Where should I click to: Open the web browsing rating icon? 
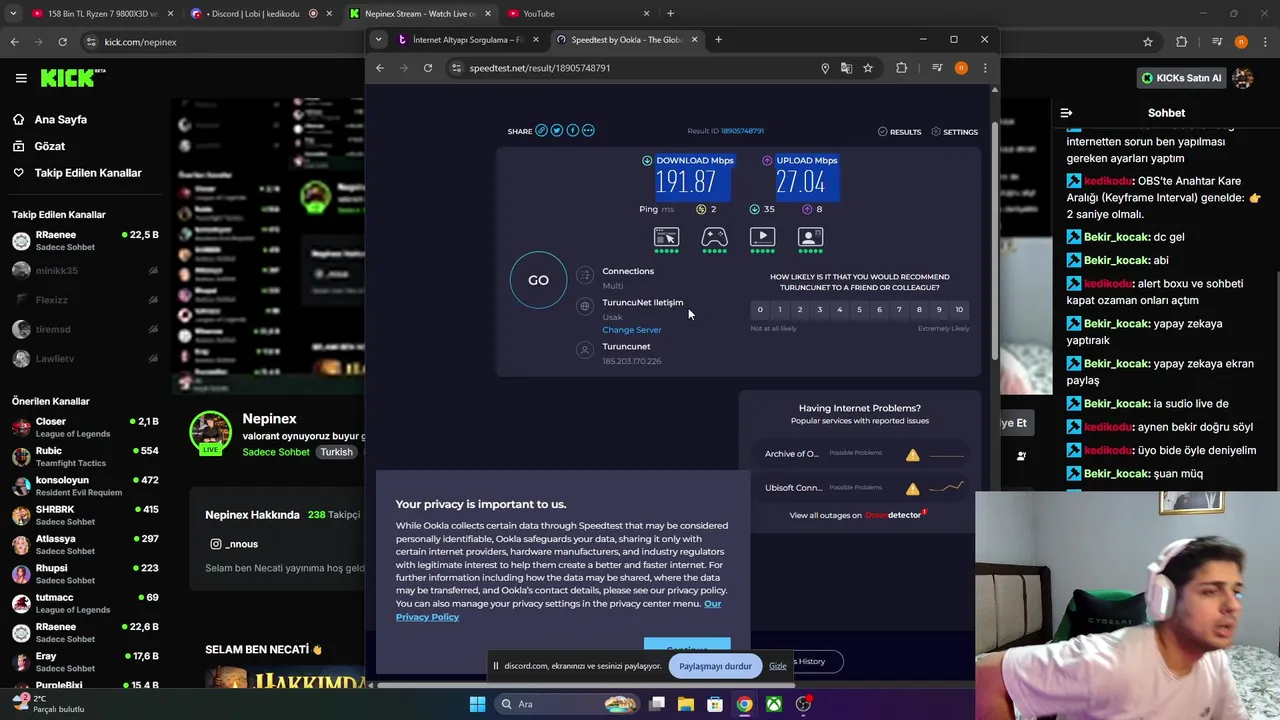[666, 237]
